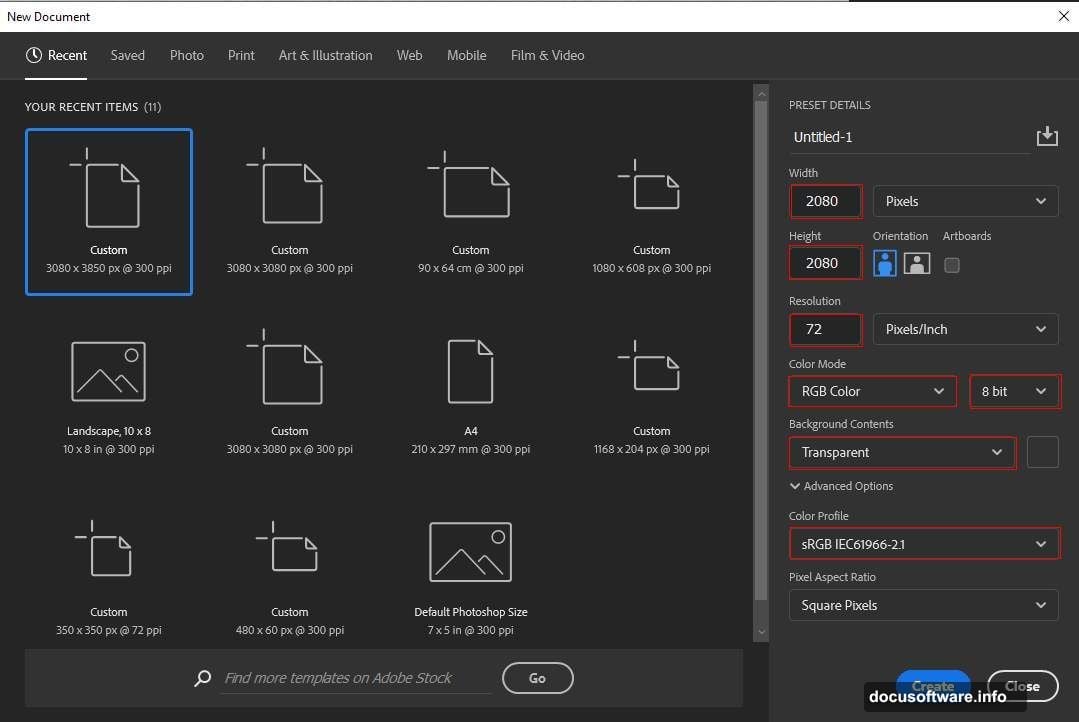Open the Print presets tab
Viewport: 1079px width, 722px height.
point(240,55)
